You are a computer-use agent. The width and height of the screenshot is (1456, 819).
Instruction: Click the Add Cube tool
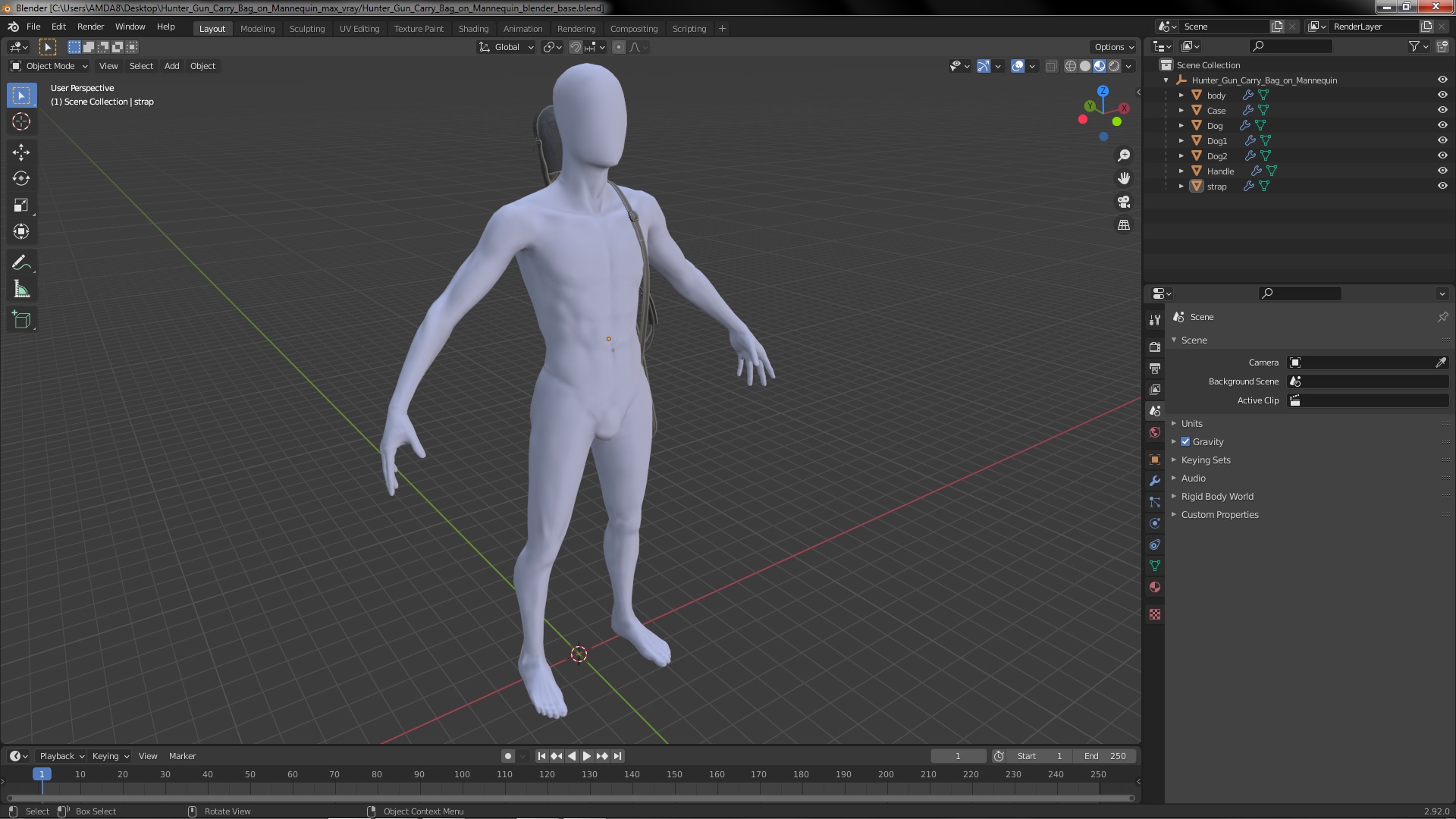tap(21, 320)
